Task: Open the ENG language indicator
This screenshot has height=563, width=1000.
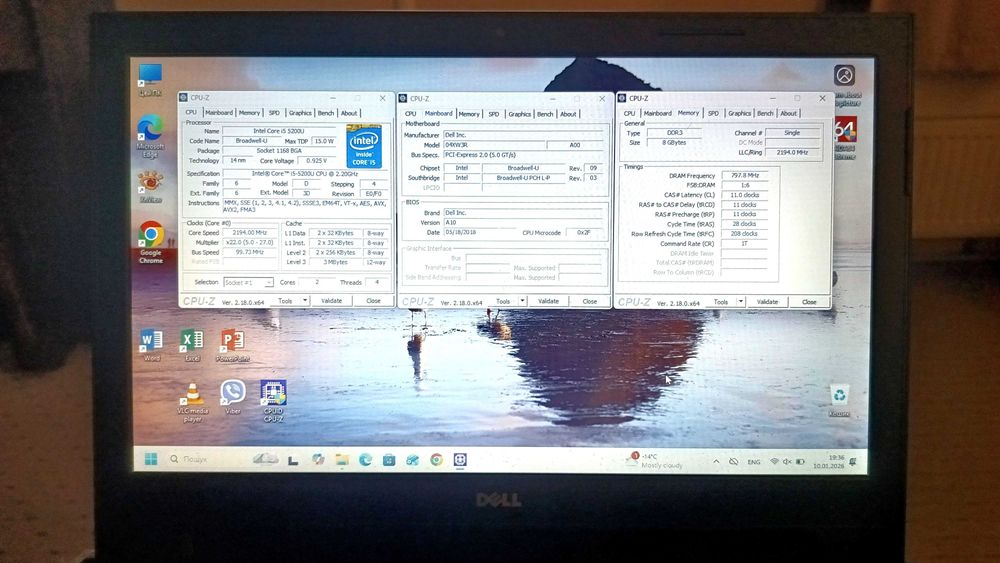Action: [754, 462]
